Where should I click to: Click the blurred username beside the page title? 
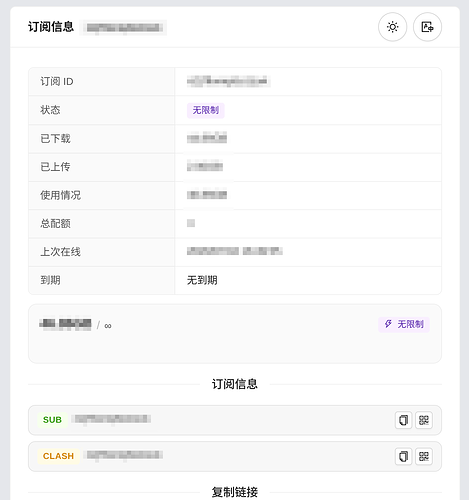pos(123,28)
